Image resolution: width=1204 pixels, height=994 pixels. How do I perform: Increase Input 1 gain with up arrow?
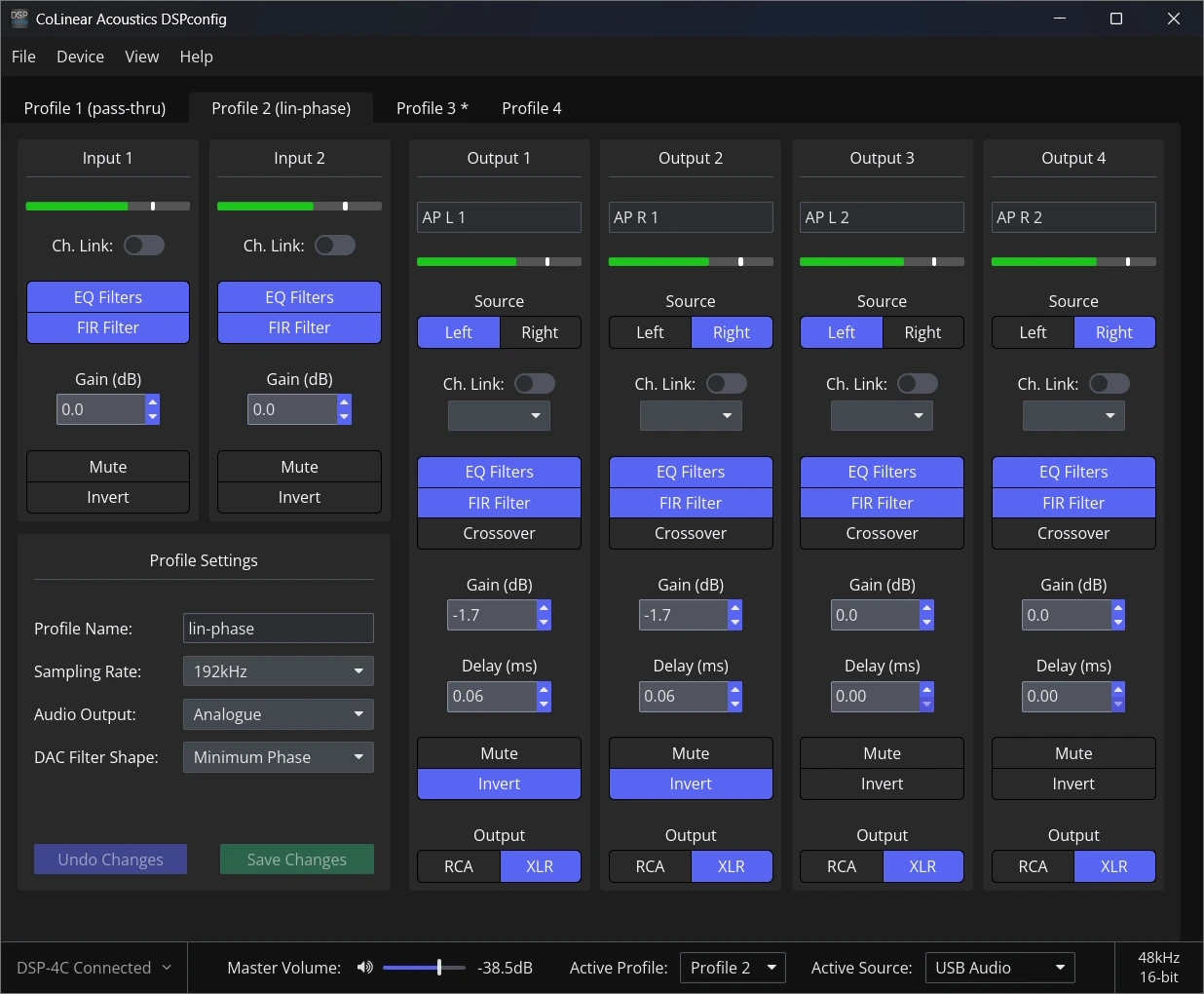click(152, 402)
